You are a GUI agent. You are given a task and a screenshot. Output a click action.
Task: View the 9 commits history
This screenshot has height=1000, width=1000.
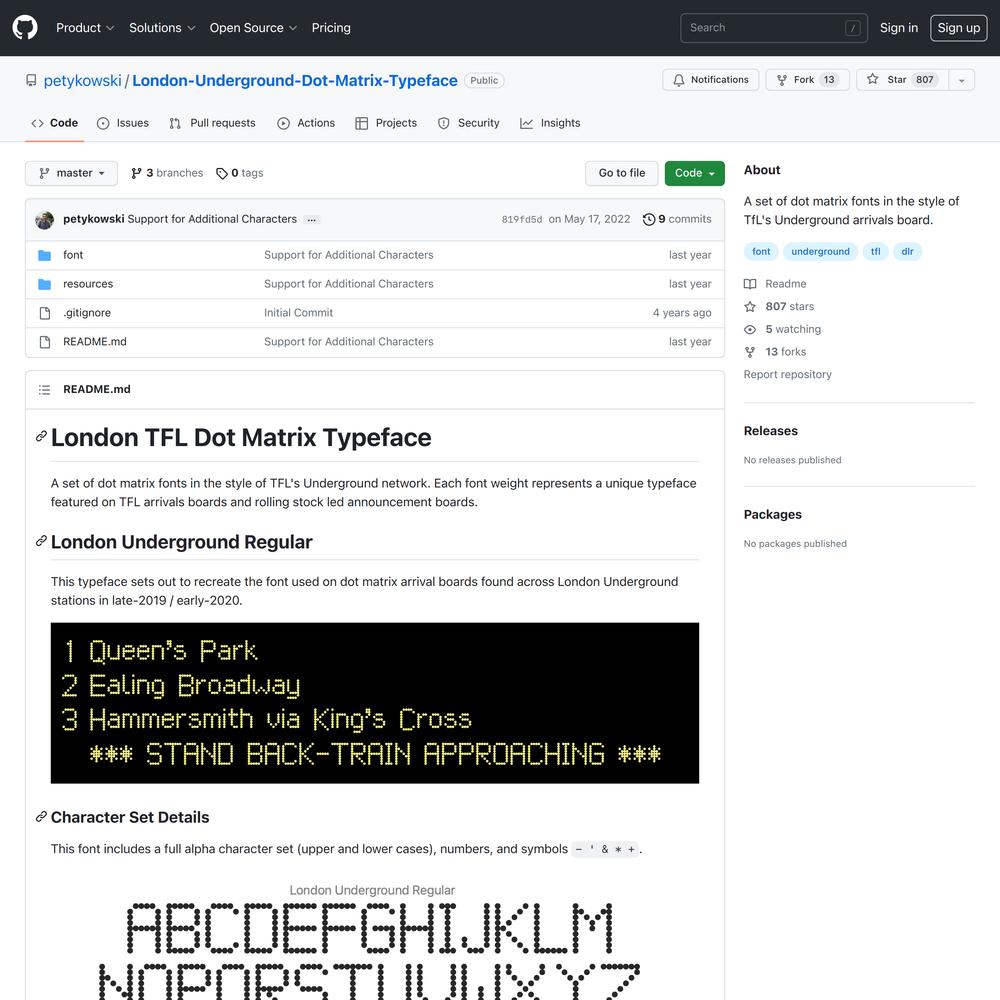(677, 219)
